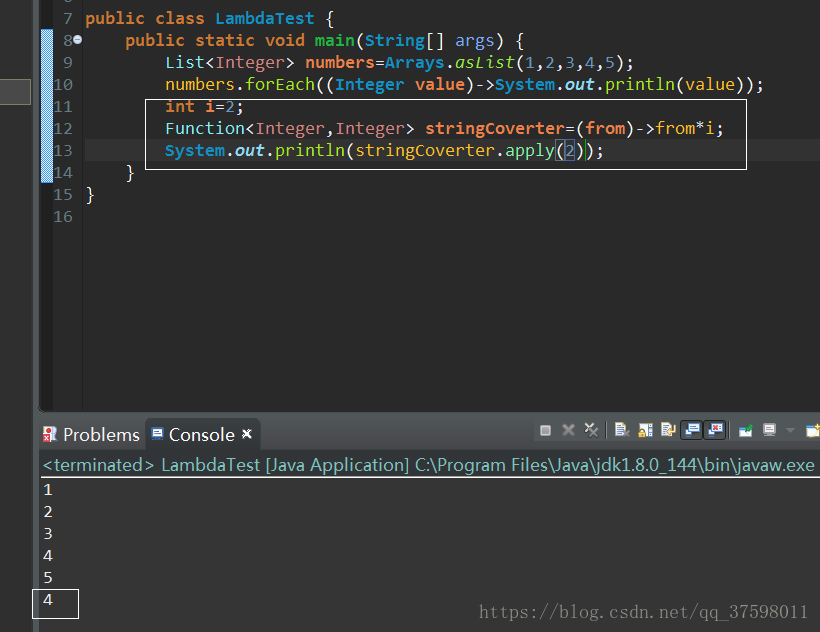Viewport: 820px width, 632px height.
Task: Click the apply method call on line 13
Action: coord(529,151)
